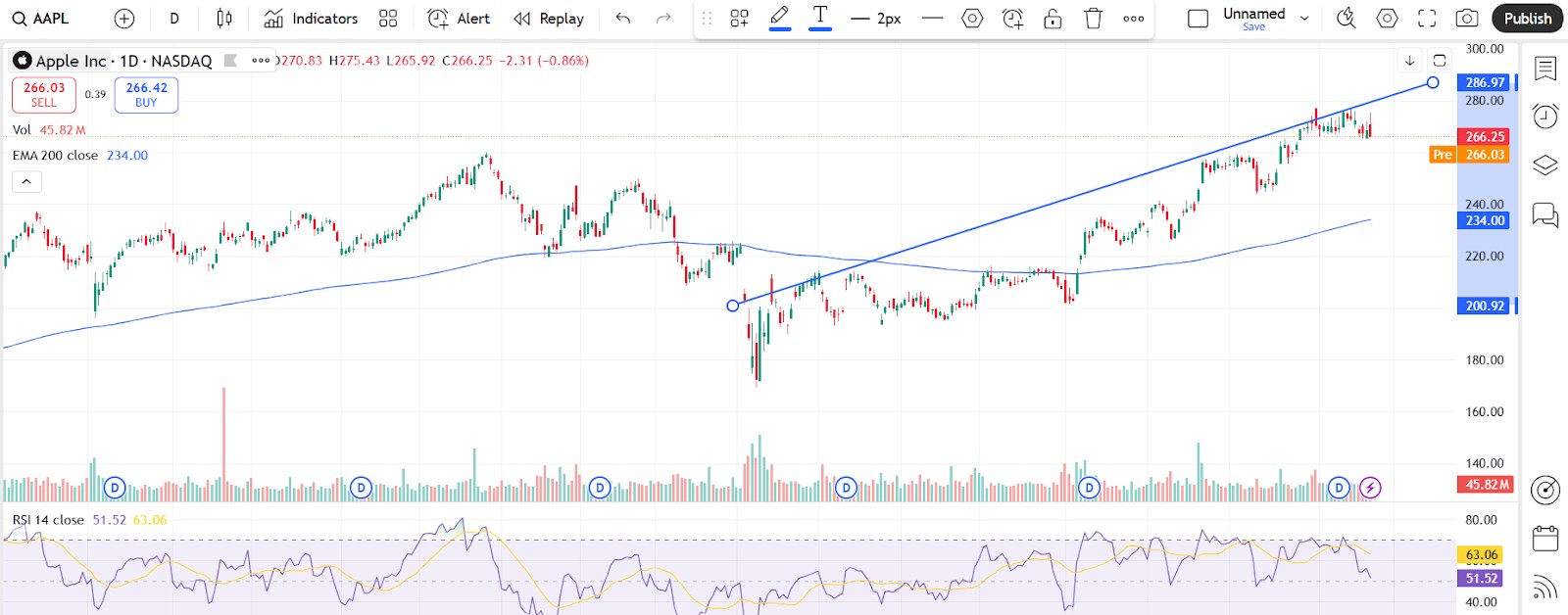Click the compare or add symbol plus icon
This screenshot has width=1568, height=615.
tap(124, 19)
